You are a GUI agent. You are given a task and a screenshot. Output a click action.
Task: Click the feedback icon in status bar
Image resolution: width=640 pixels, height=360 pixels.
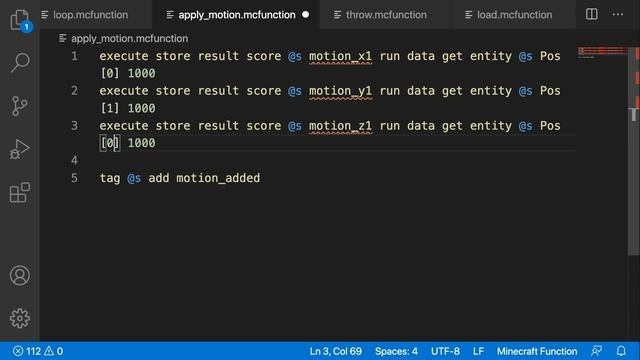[597, 351]
